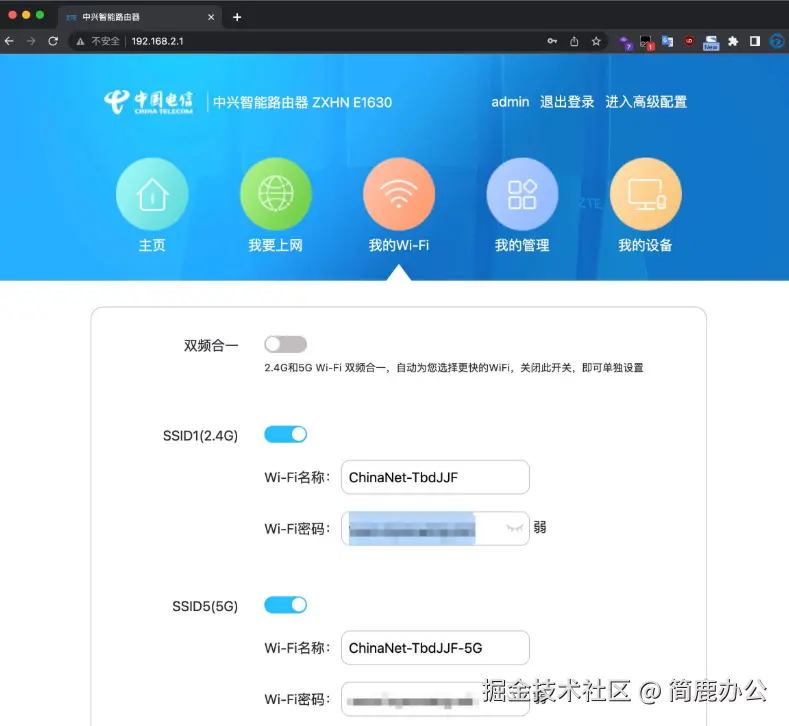Go back with browser back arrow
This screenshot has width=789, height=726.
[x=9, y=41]
